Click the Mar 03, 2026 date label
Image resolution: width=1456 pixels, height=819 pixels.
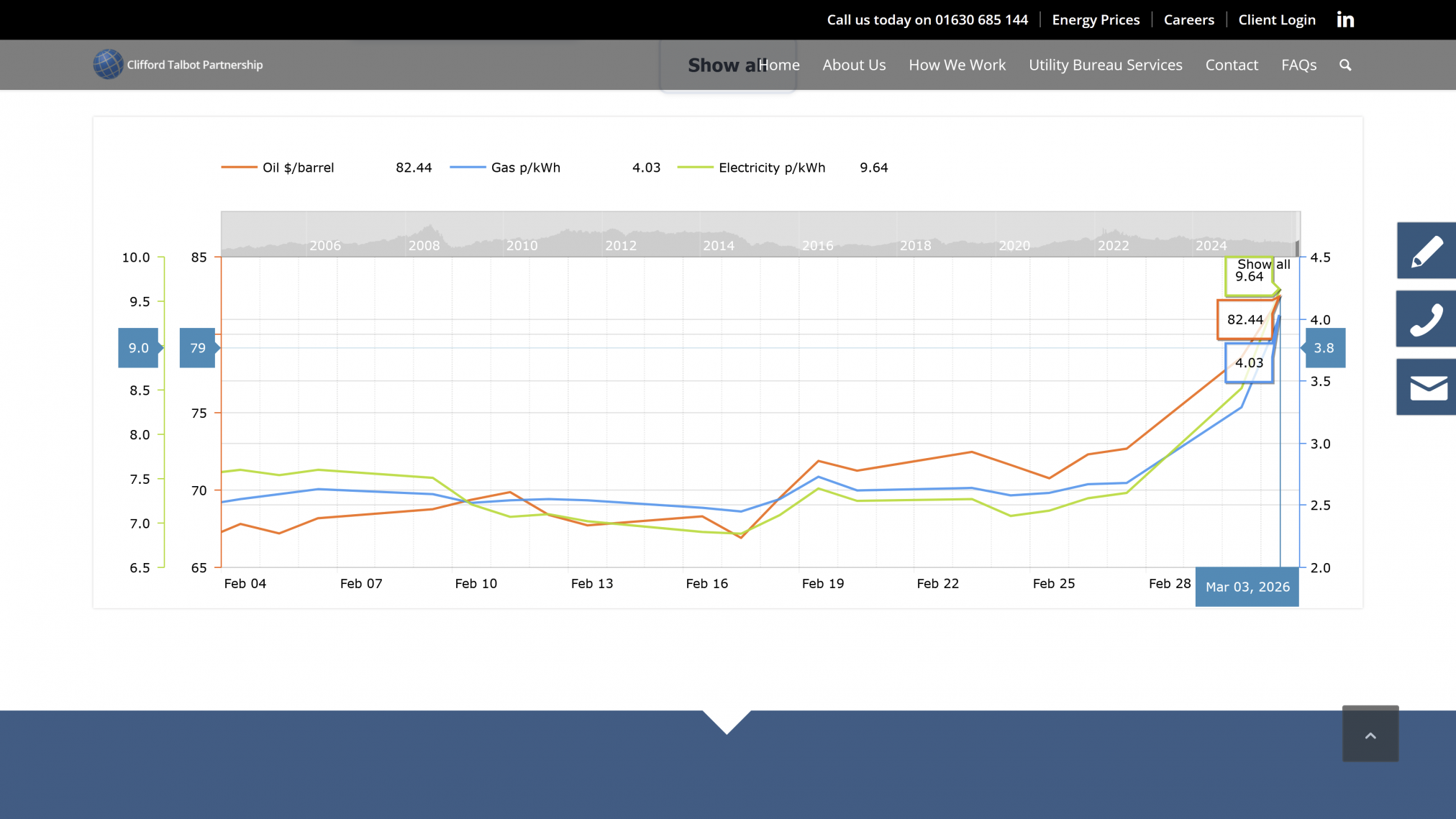(1247, 586)
